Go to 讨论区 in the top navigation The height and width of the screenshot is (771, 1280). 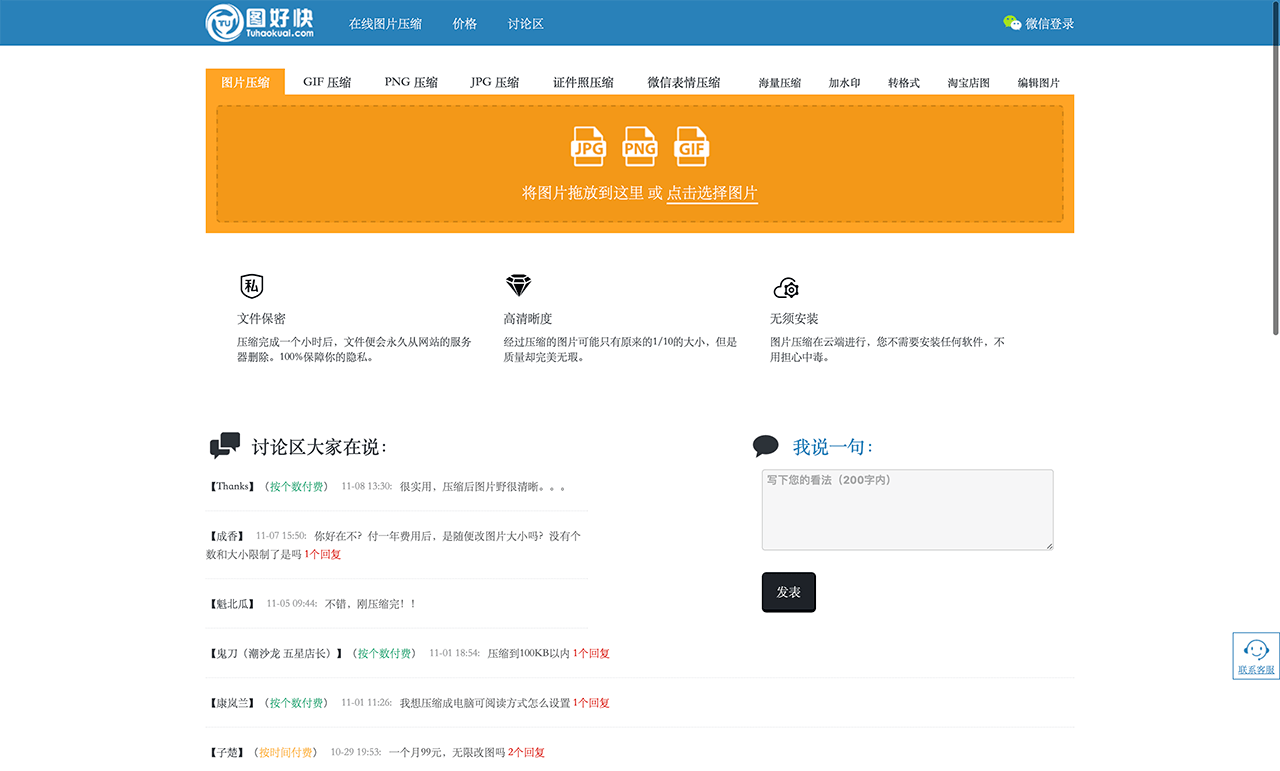[526, 24]
